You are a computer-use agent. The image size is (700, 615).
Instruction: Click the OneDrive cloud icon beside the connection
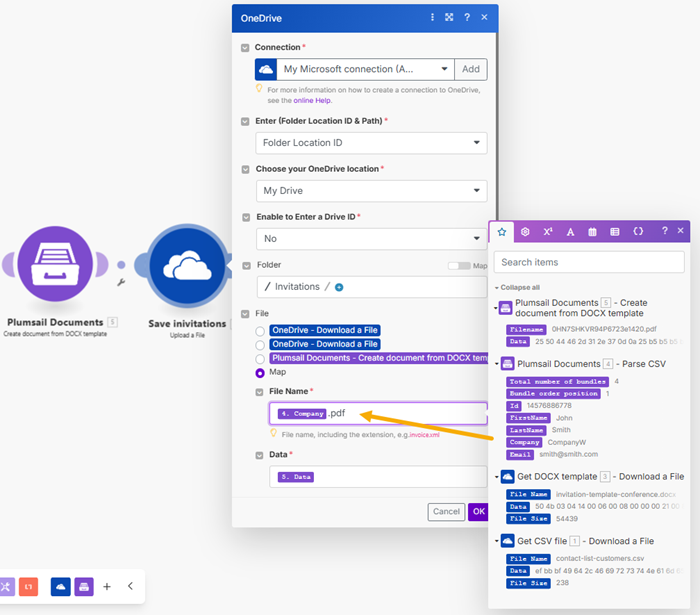click(266, 69)
